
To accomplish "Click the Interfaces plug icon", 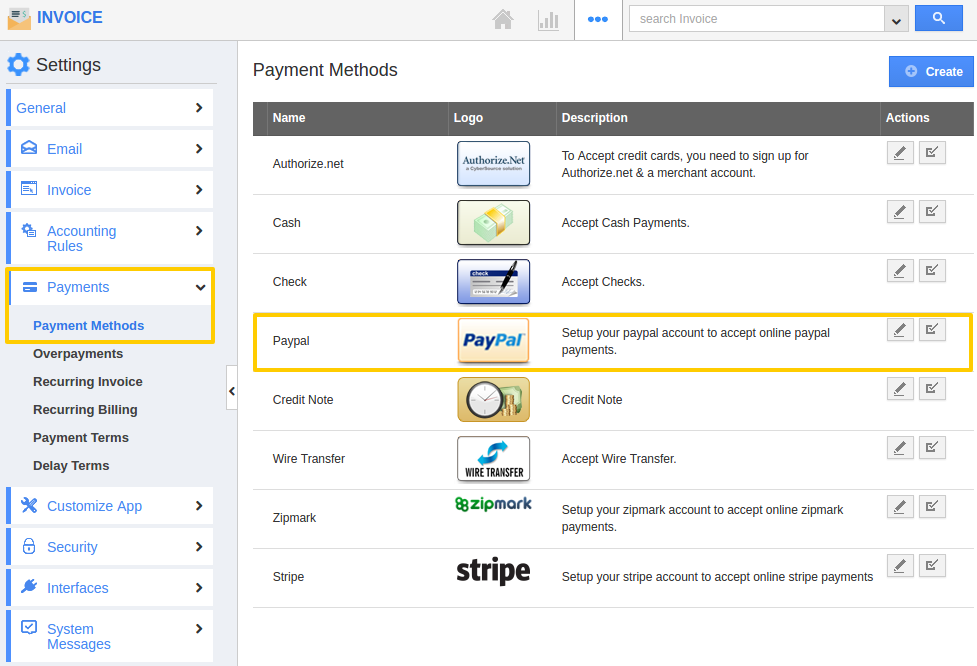I will point(29,586).
